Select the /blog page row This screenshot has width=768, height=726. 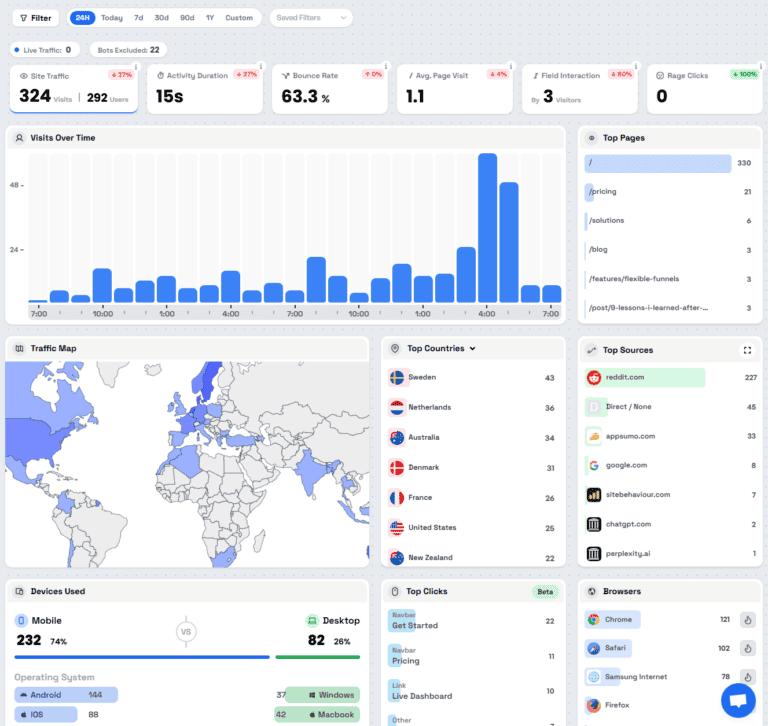pyautogui.click(x=669, y=250)
